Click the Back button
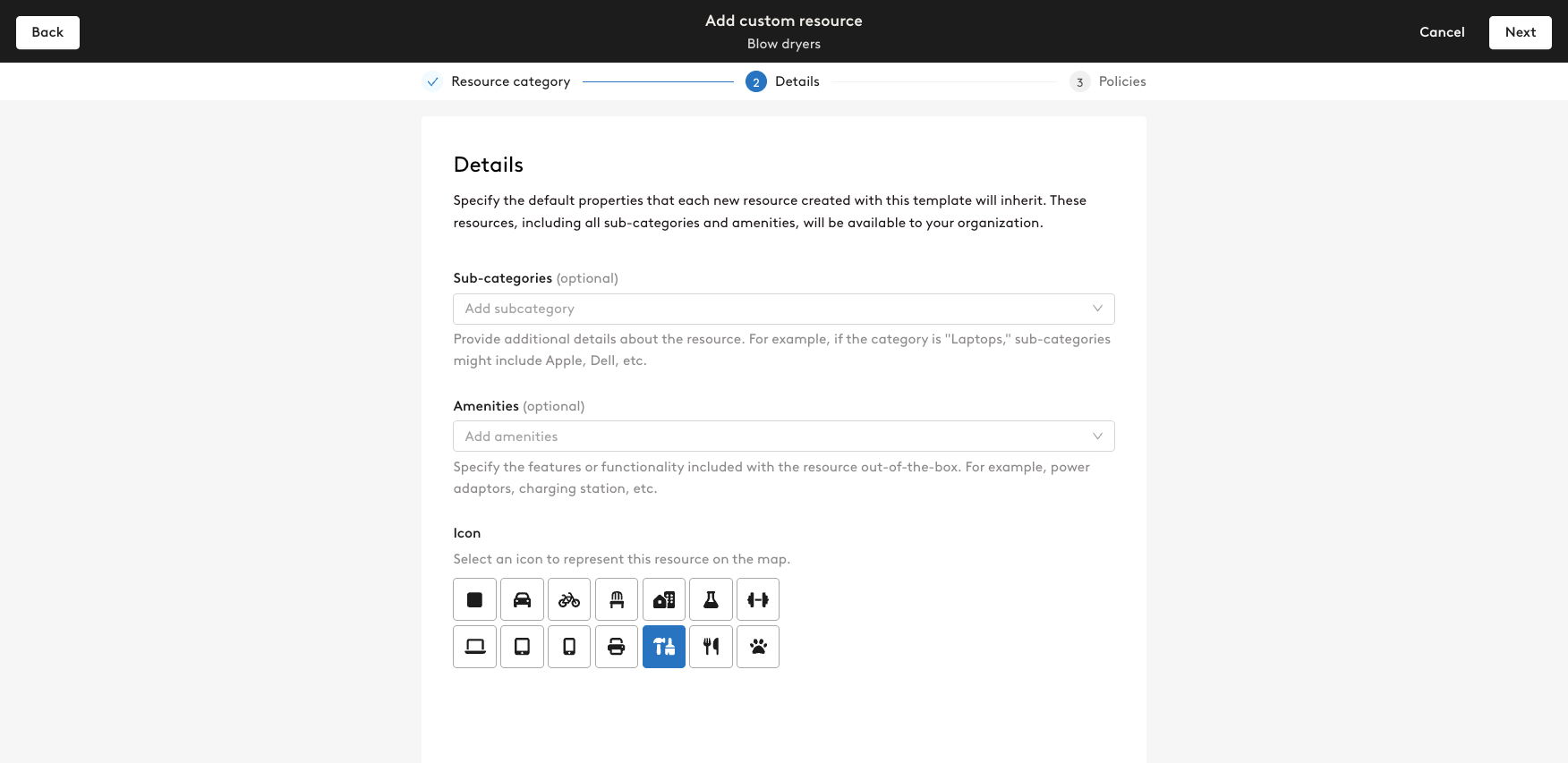1568x763 pixels. point(47,32)
